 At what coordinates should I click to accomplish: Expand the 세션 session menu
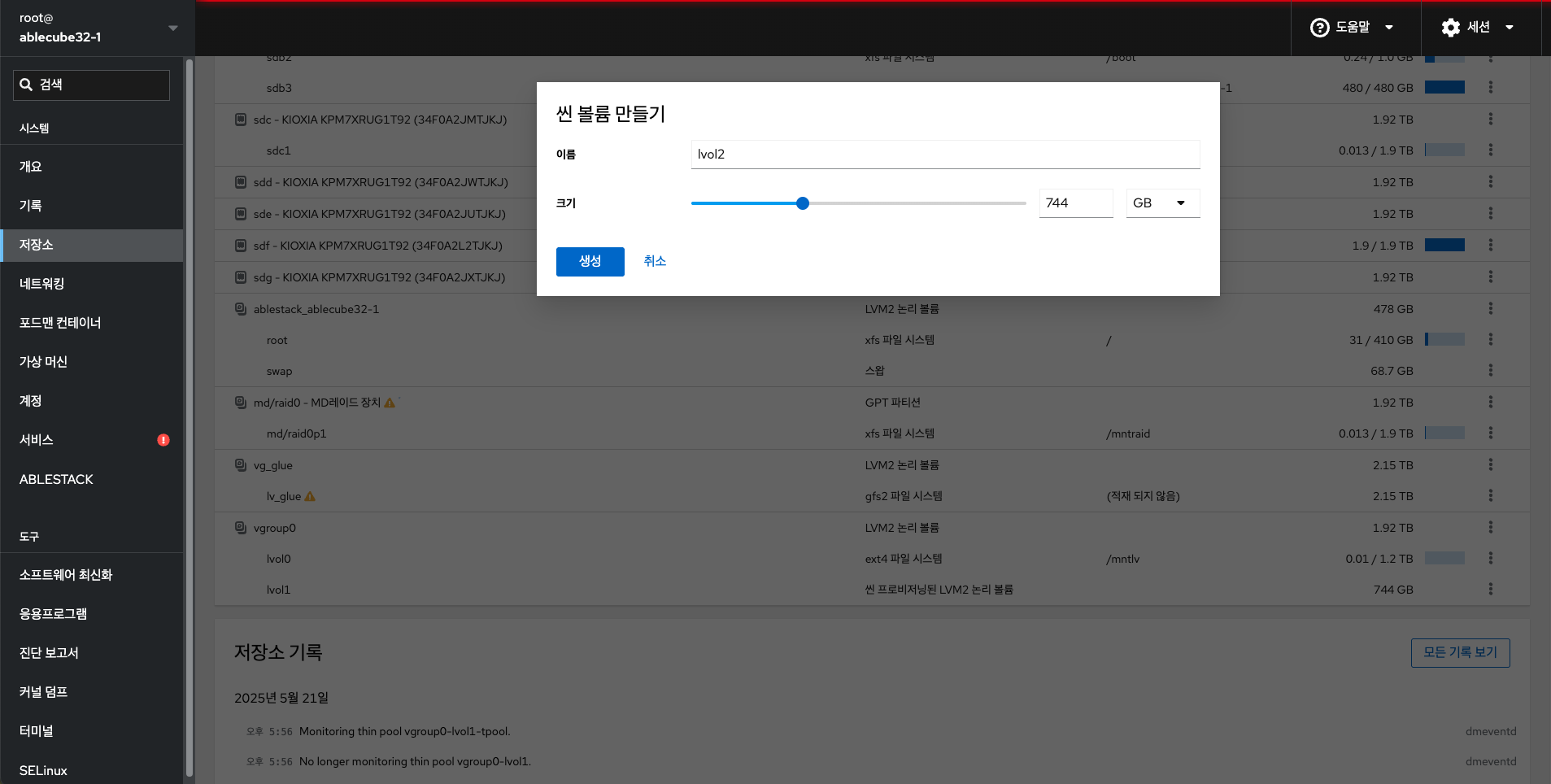1478,27
